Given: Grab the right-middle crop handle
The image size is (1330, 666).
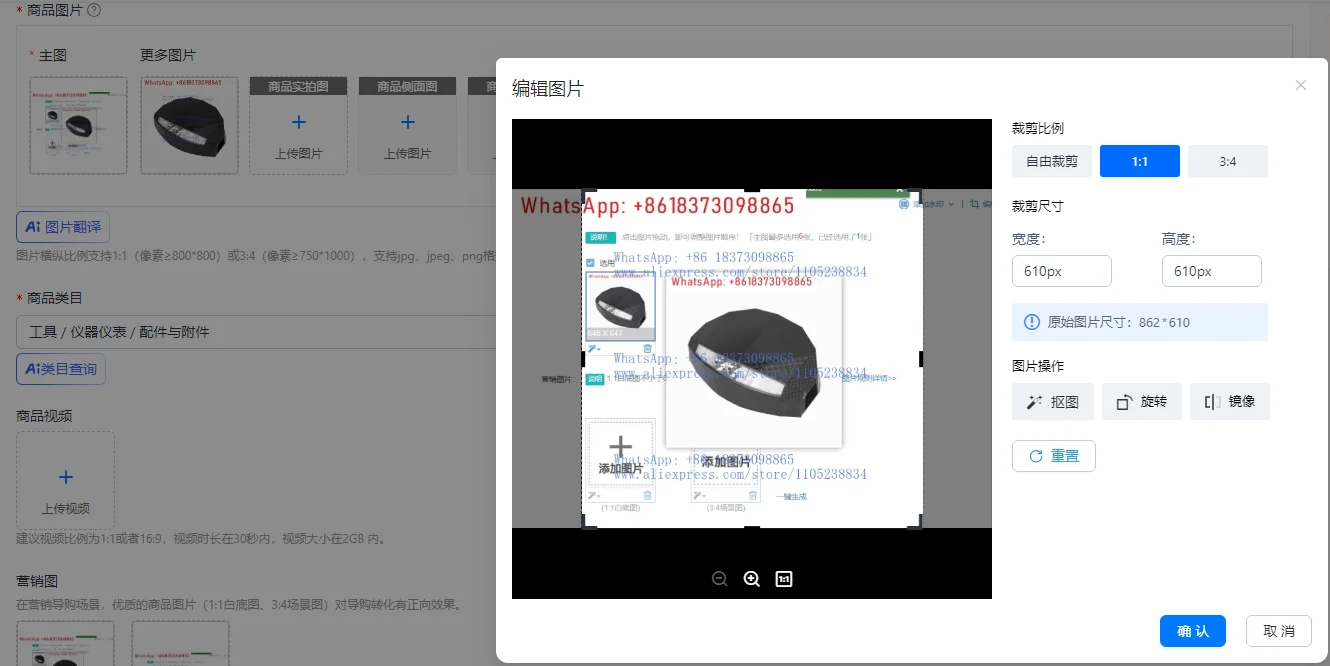Looking at the screenshot, I should [921, 358].
